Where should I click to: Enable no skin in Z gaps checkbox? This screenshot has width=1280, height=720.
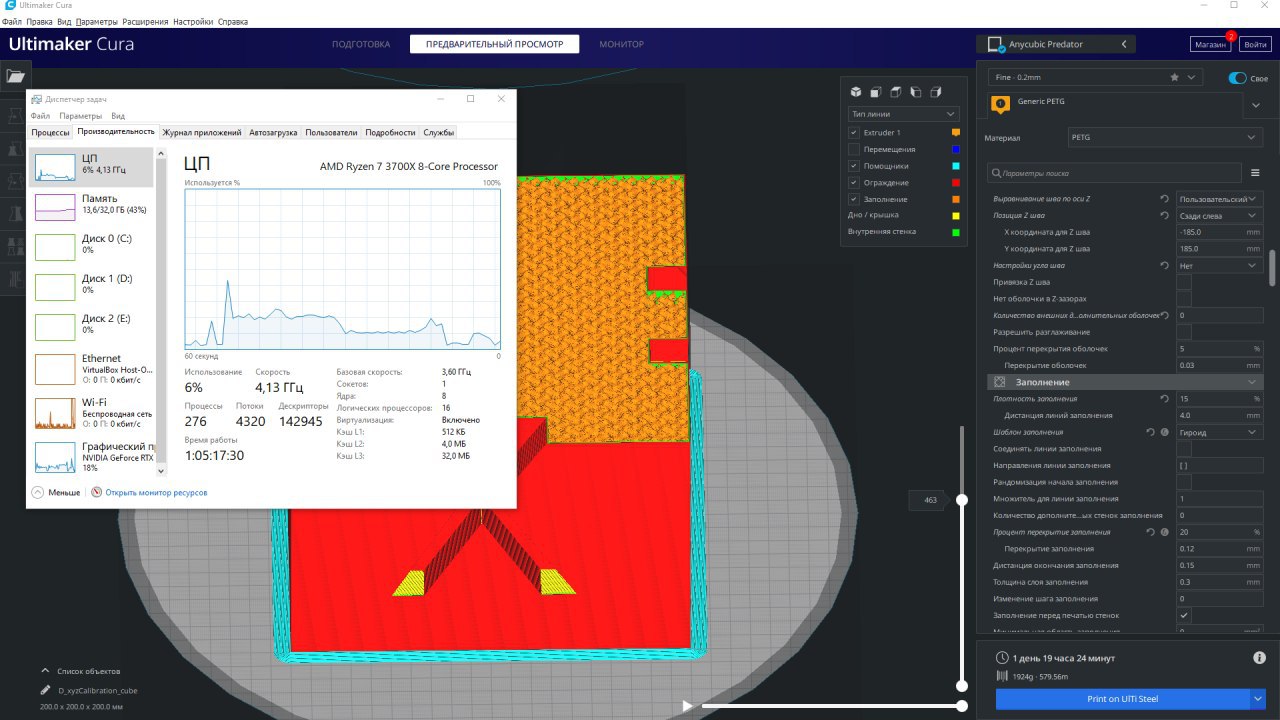click(x=1184, y=299)
